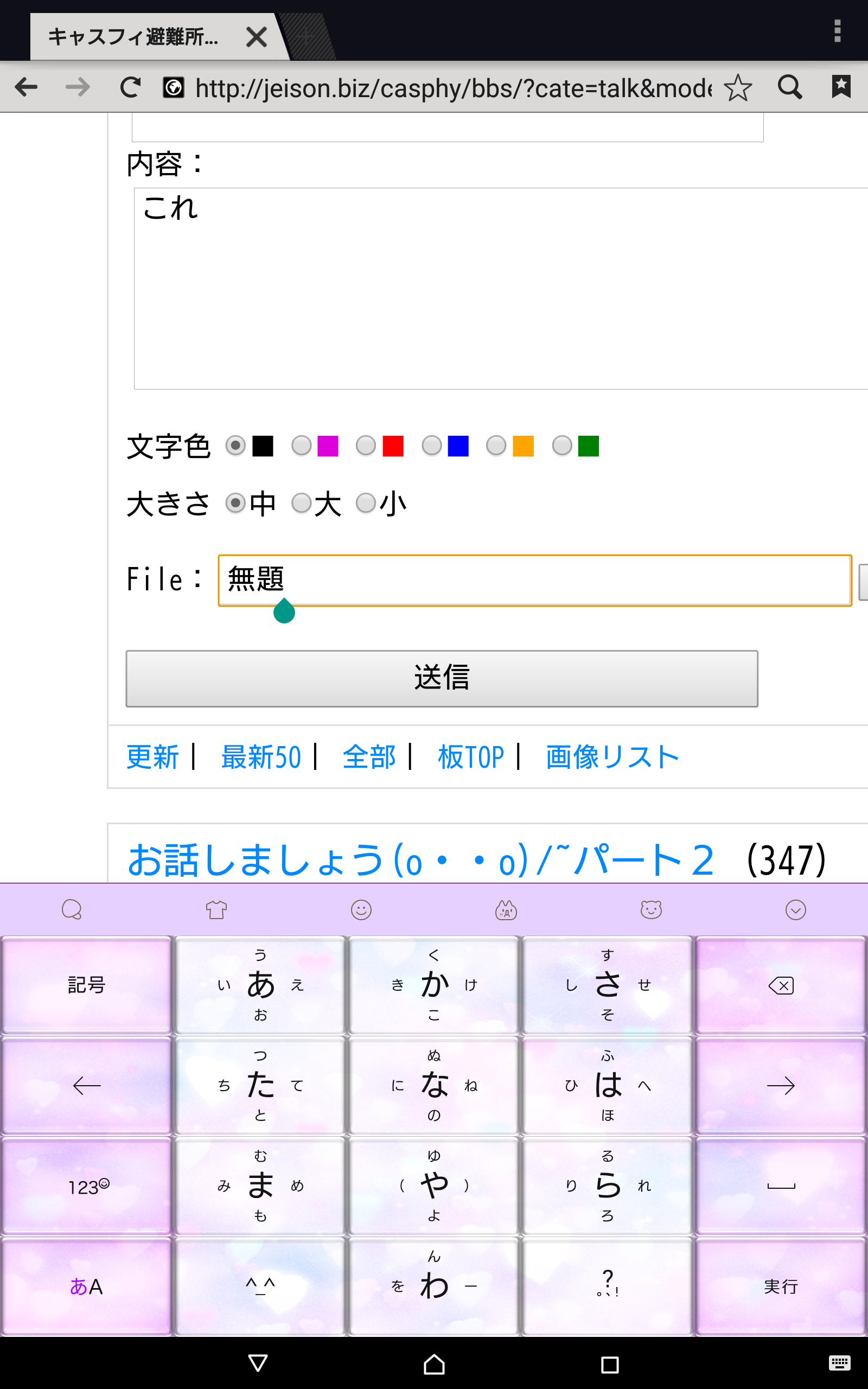The height and width of the screenshot is (1389, 868).
Task: Open the smiley emoji keyboard panel
Action: tap(361, 910)
